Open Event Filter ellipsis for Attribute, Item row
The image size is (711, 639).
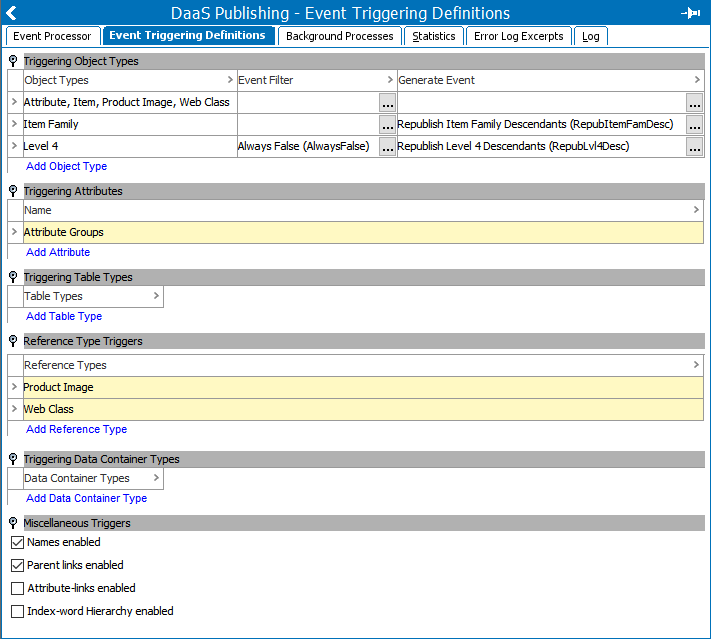tap(388, 103)
